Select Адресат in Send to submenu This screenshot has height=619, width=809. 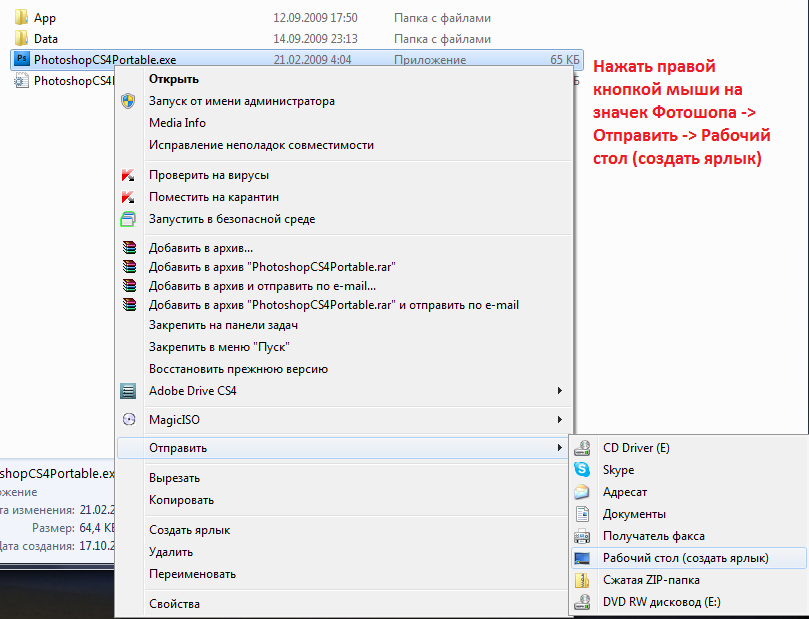pos(624,492)
